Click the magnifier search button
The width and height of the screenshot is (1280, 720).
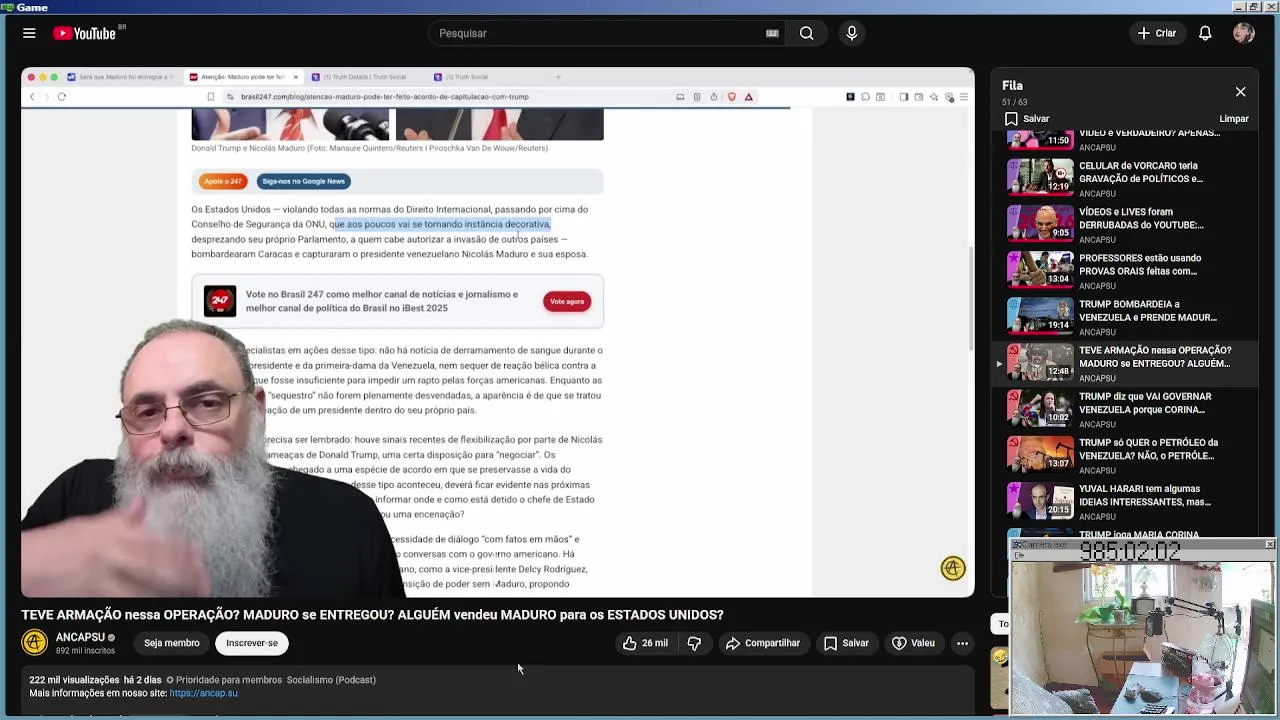pos(806,33)
